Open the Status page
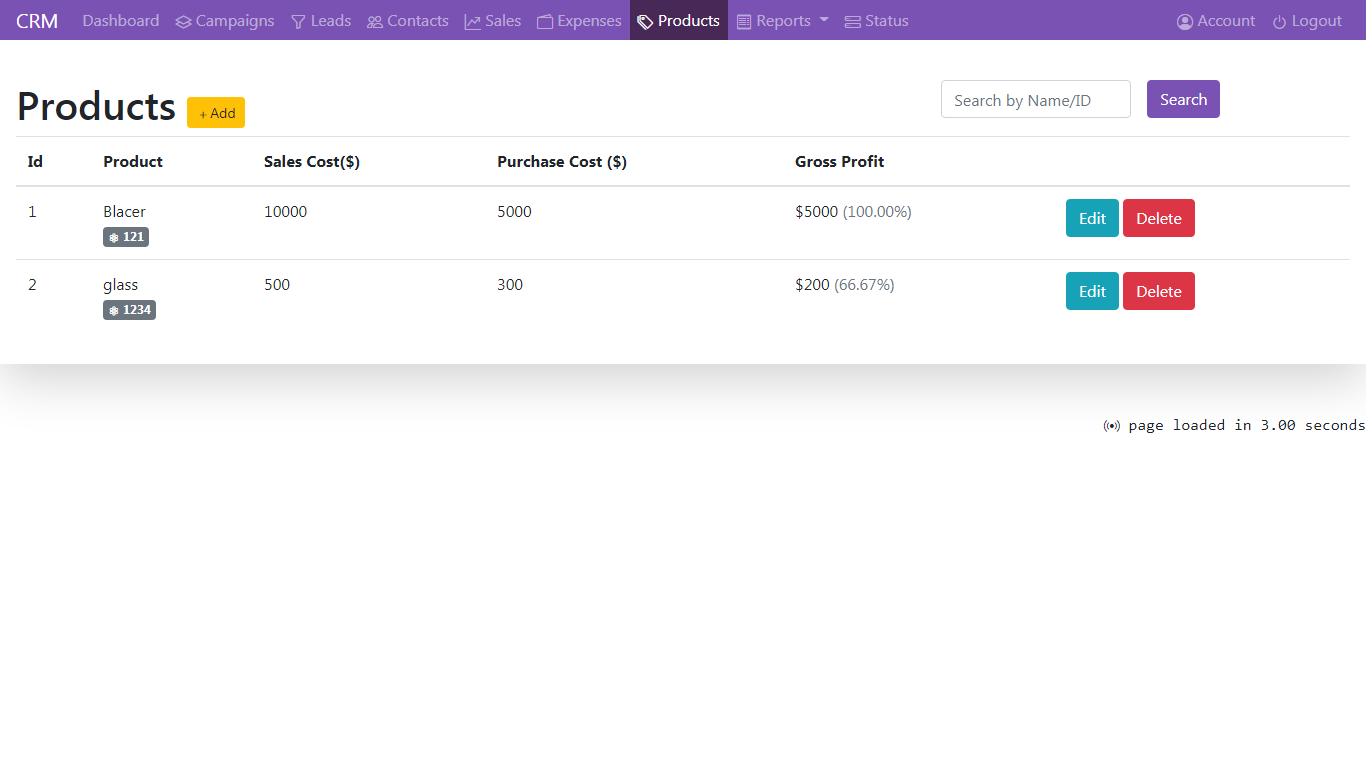The image size is (1366, 768). [877, 21]
